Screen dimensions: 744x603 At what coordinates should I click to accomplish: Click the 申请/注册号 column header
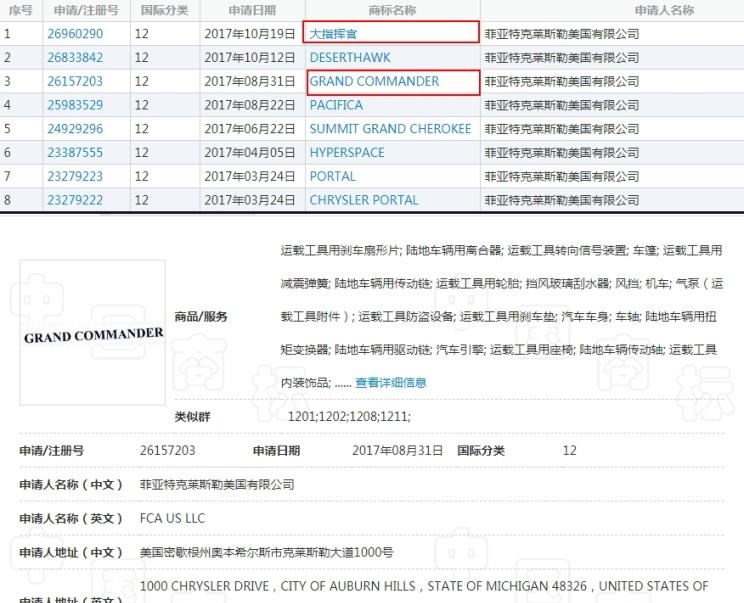[86, 10]
